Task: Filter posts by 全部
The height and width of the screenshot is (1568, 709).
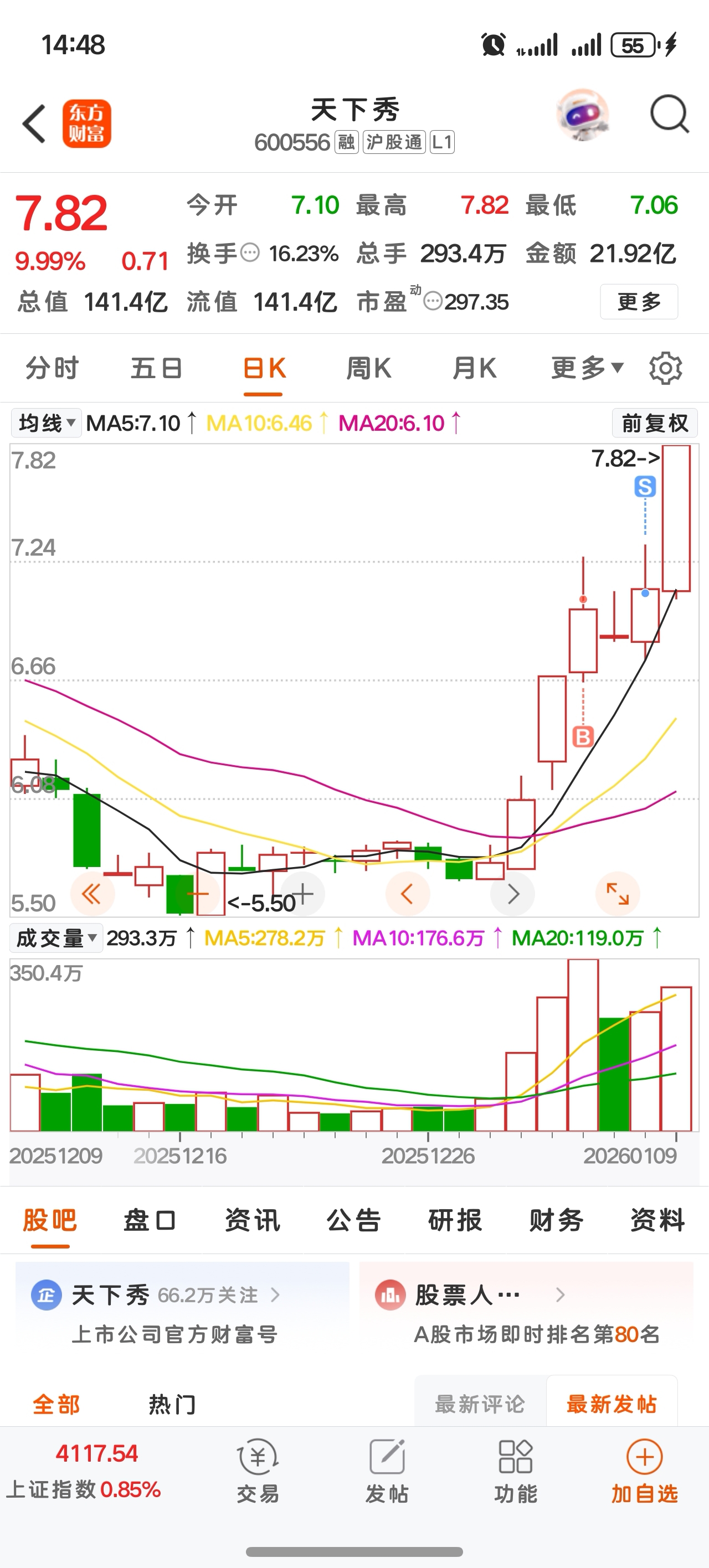Action: coord(56,1405)
